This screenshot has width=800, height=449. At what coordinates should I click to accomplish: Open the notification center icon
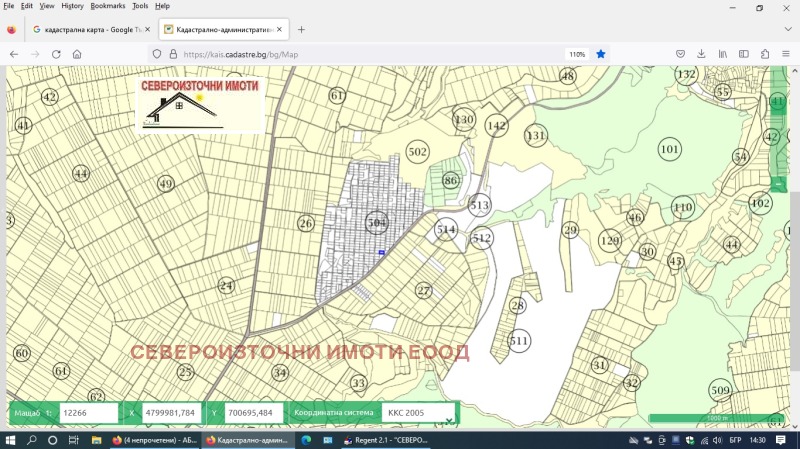point(781,440)
